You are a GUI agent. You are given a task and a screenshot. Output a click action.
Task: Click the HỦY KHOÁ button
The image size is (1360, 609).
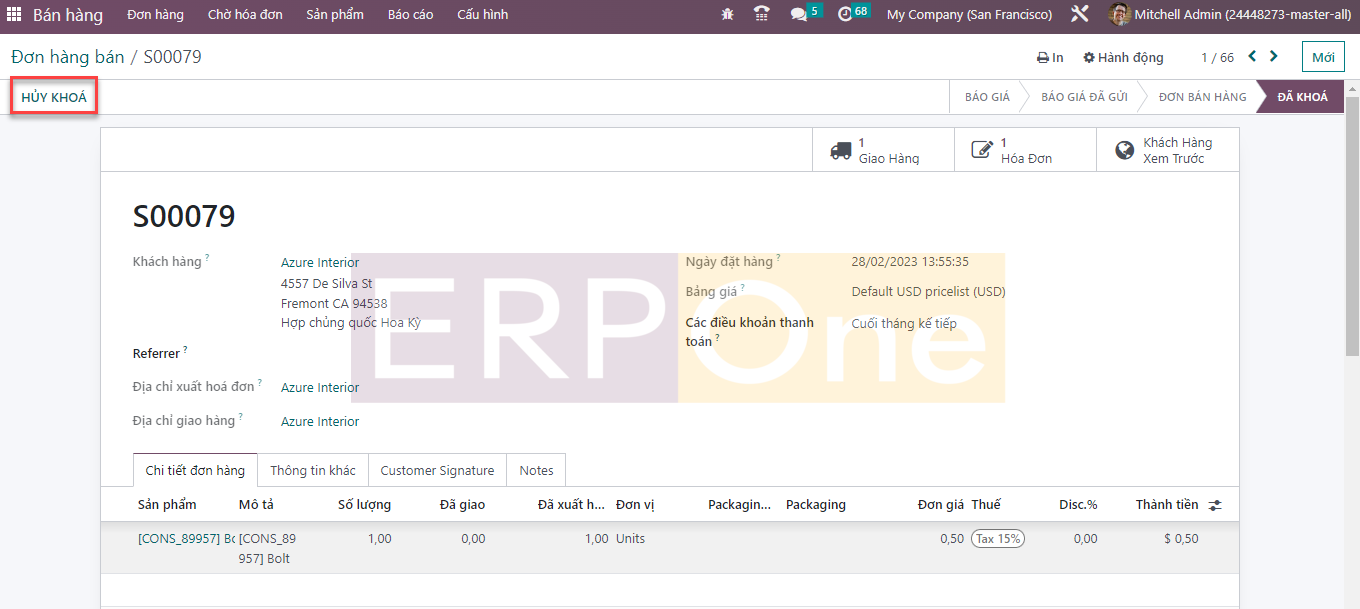54,98
